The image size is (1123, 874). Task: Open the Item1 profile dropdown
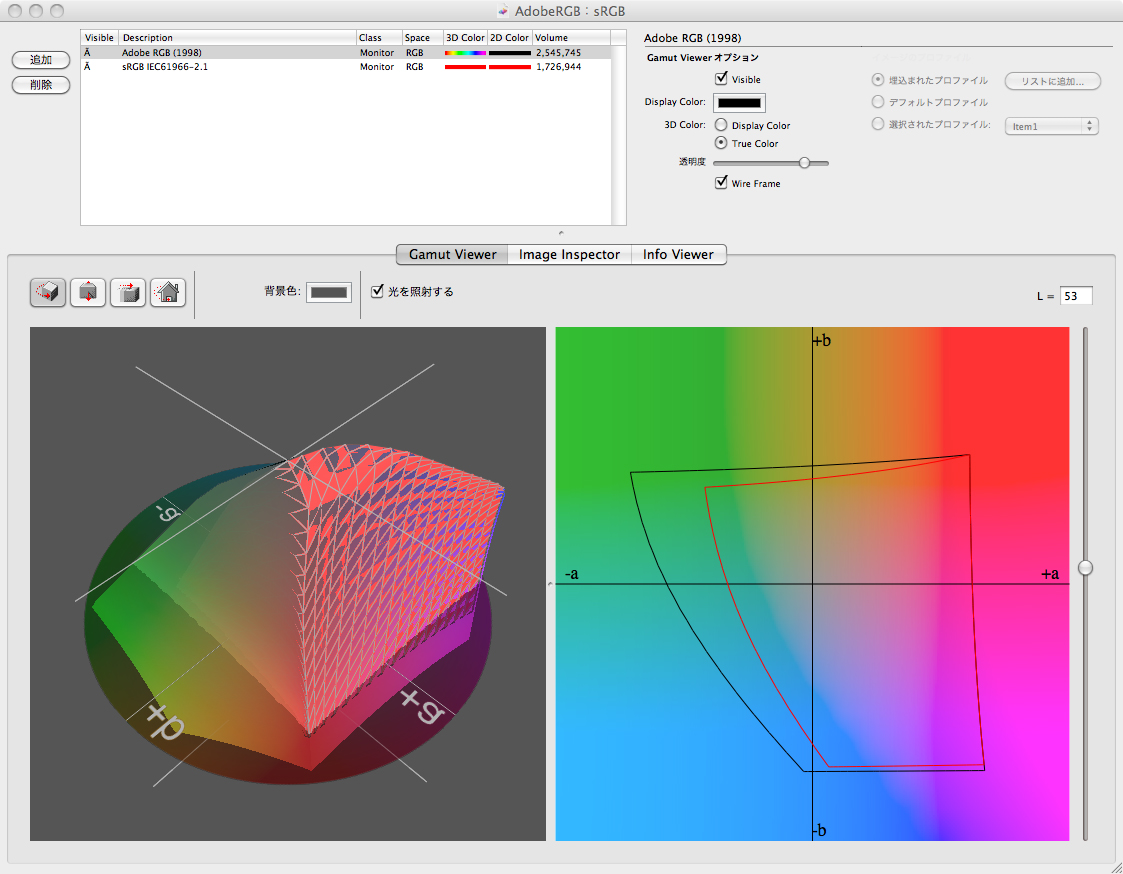point(1051,126)
